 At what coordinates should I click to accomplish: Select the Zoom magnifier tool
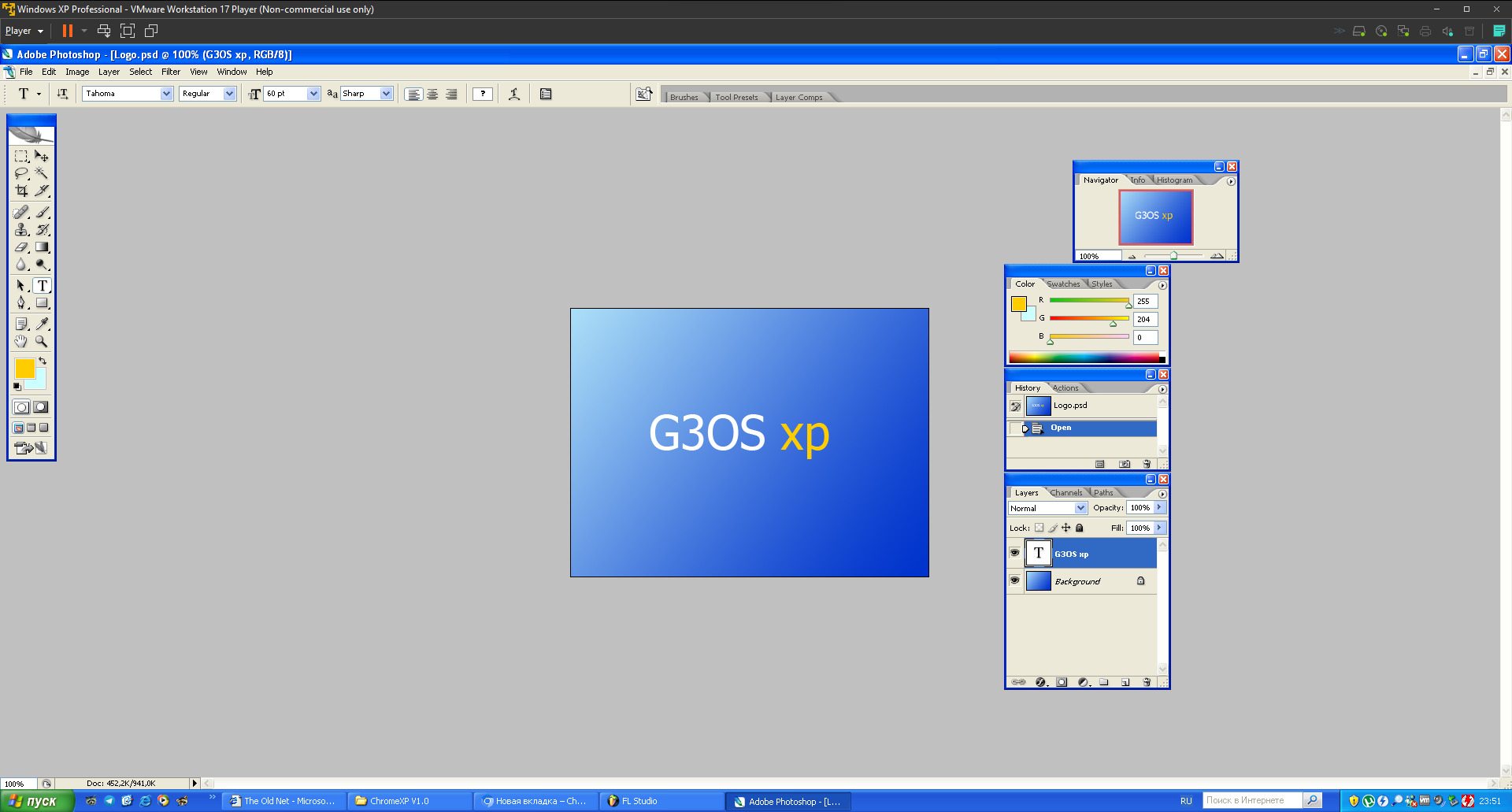click(x=42, y=342)
